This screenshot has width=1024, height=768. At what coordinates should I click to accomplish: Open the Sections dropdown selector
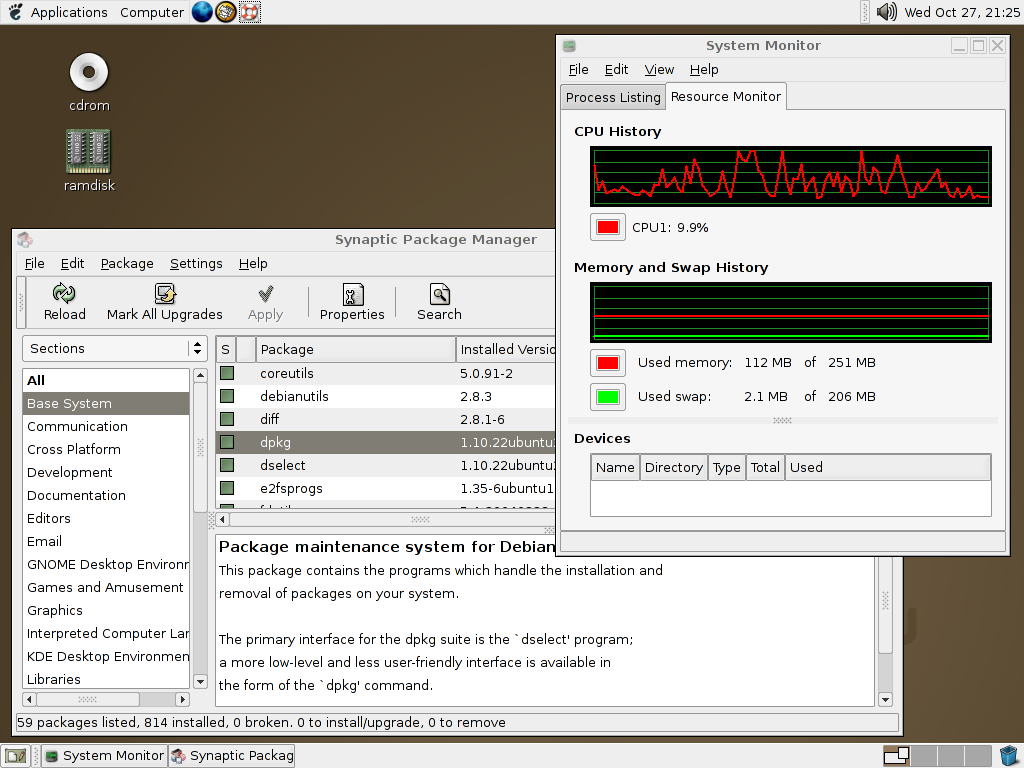(115, 349)
